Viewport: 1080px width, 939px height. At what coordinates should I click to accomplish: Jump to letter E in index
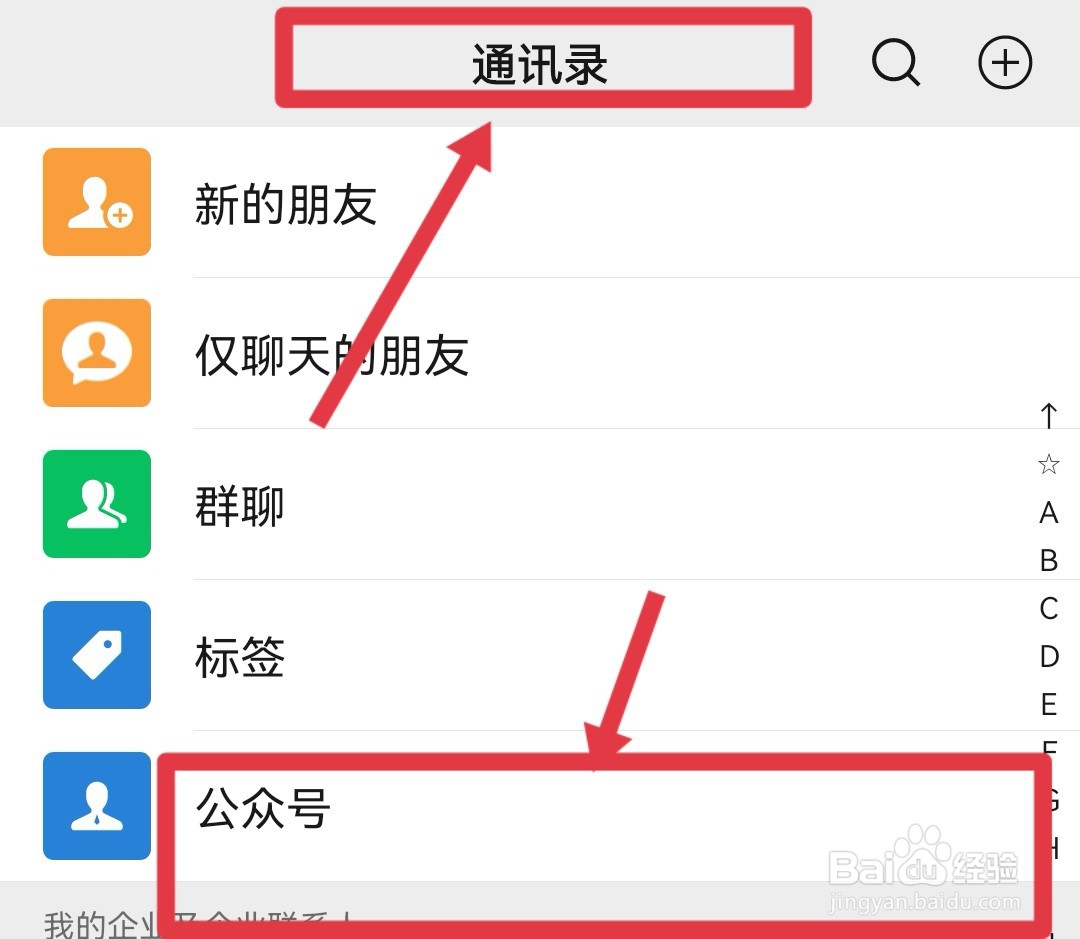pyautogui.click(x=1048, y=704)
